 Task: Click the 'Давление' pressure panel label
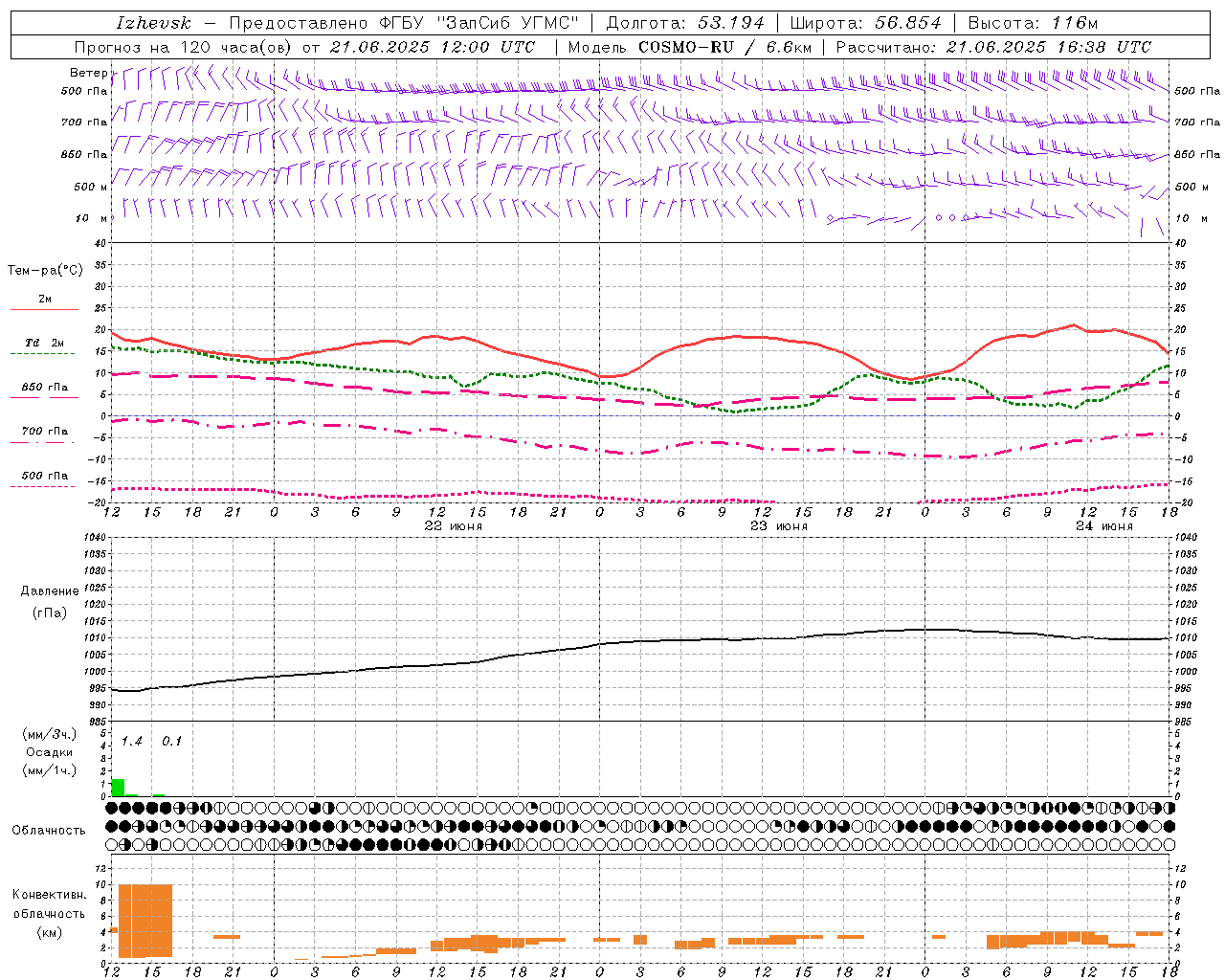(50, 591)
